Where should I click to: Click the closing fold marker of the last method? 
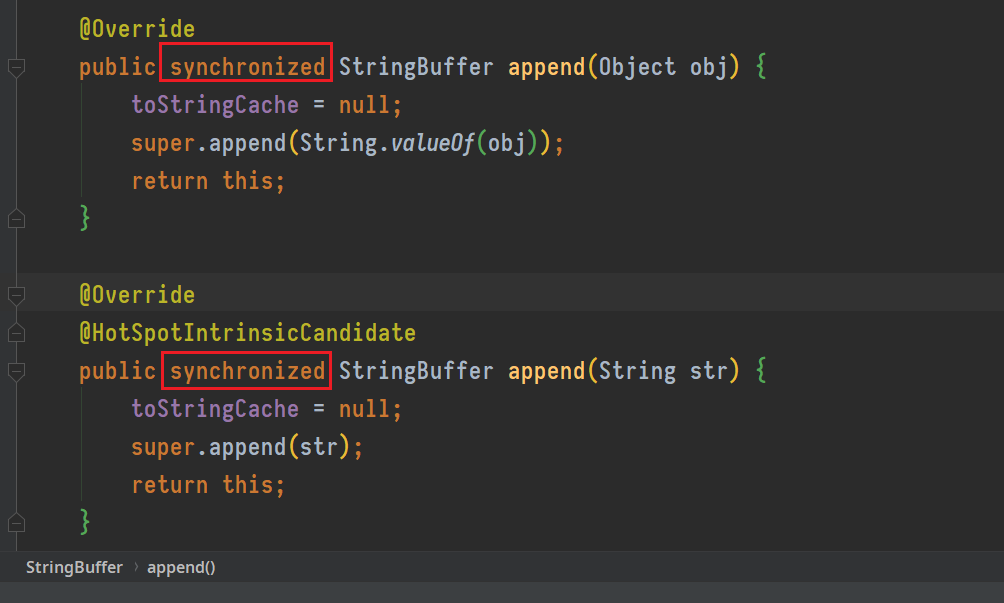[17, 523]
